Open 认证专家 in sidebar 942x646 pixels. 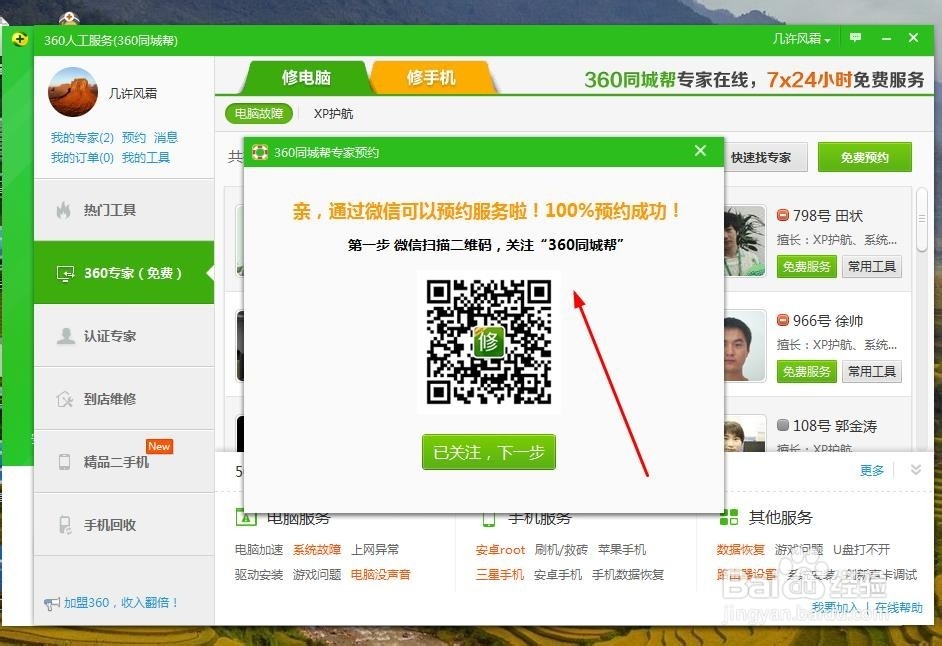124,336
